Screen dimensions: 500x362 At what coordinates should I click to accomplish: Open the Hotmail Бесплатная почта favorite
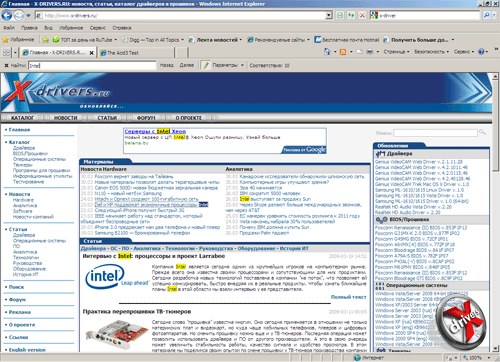pos(347,40)
